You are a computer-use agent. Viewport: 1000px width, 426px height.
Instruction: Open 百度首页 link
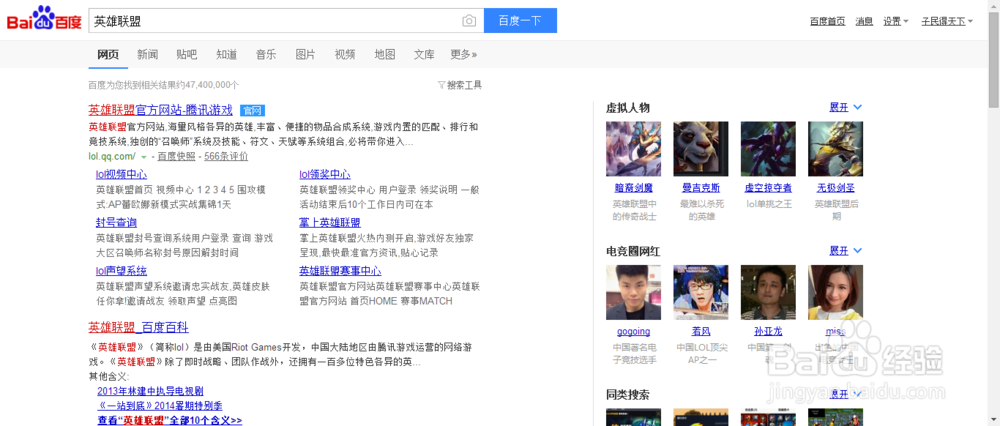pos(828,21)
